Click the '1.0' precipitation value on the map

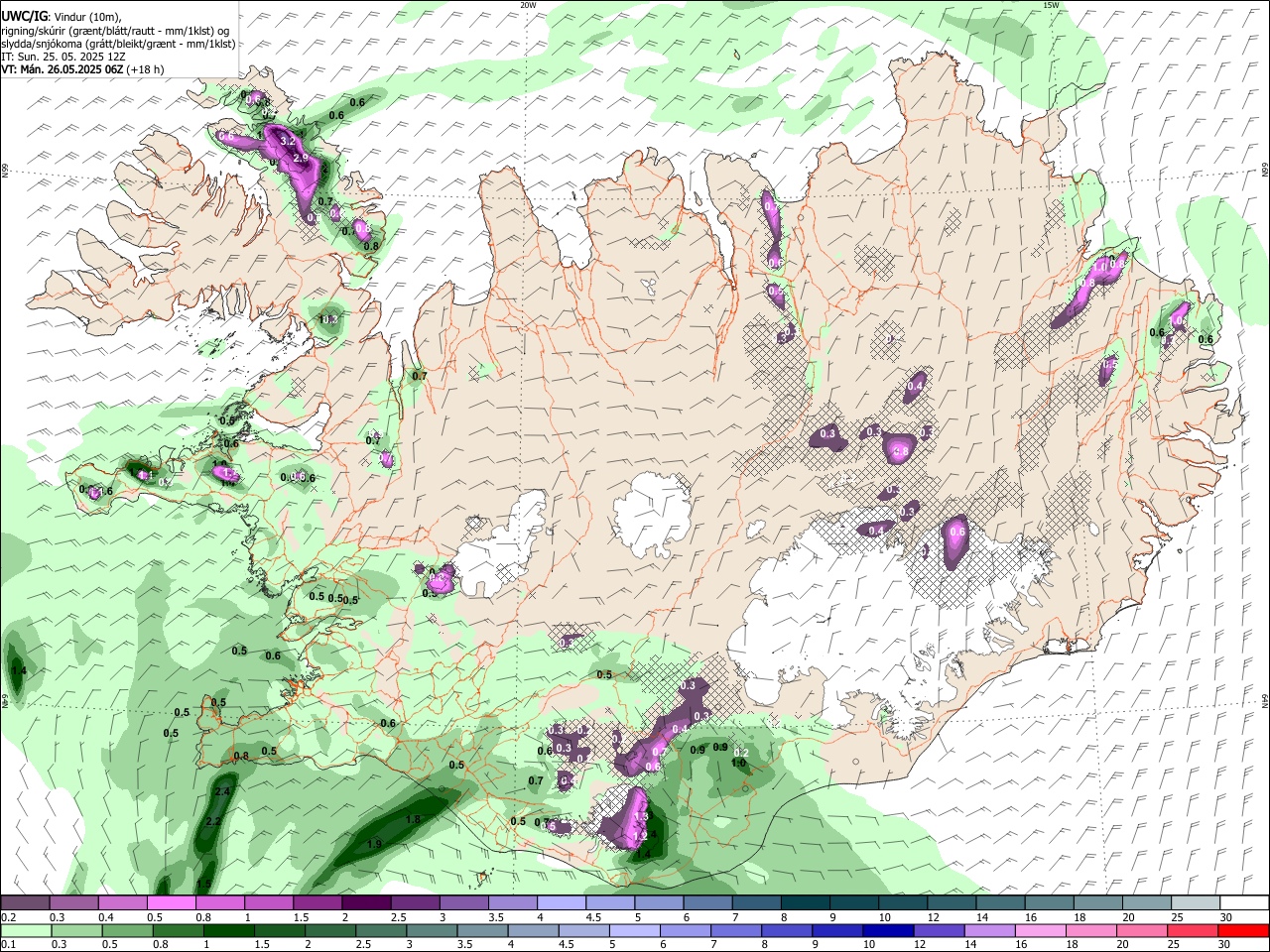738,763
